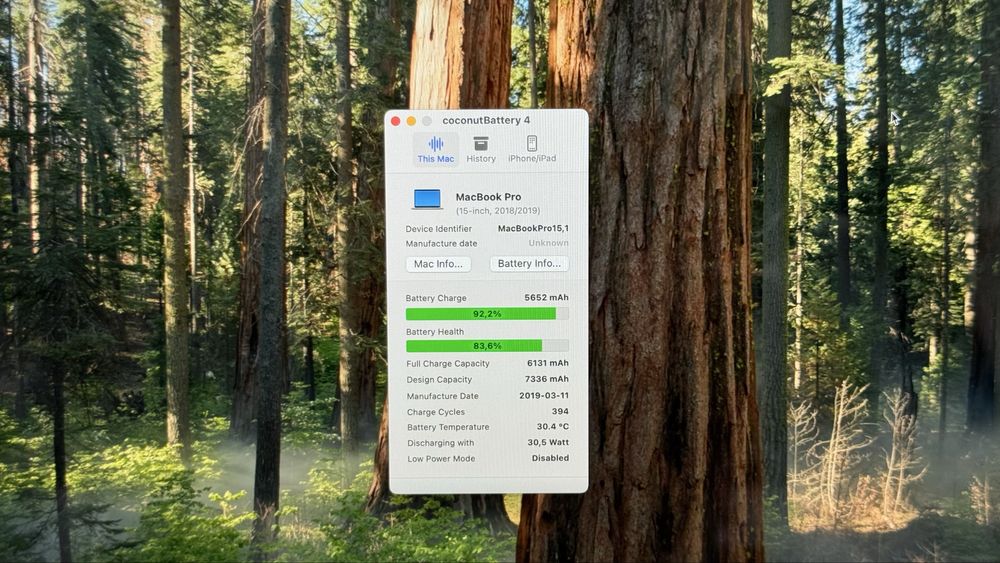Click the 6131 mAh full charge capacity
The width and height of the screenshot is (1000, 563).
(x=548, y=363)
